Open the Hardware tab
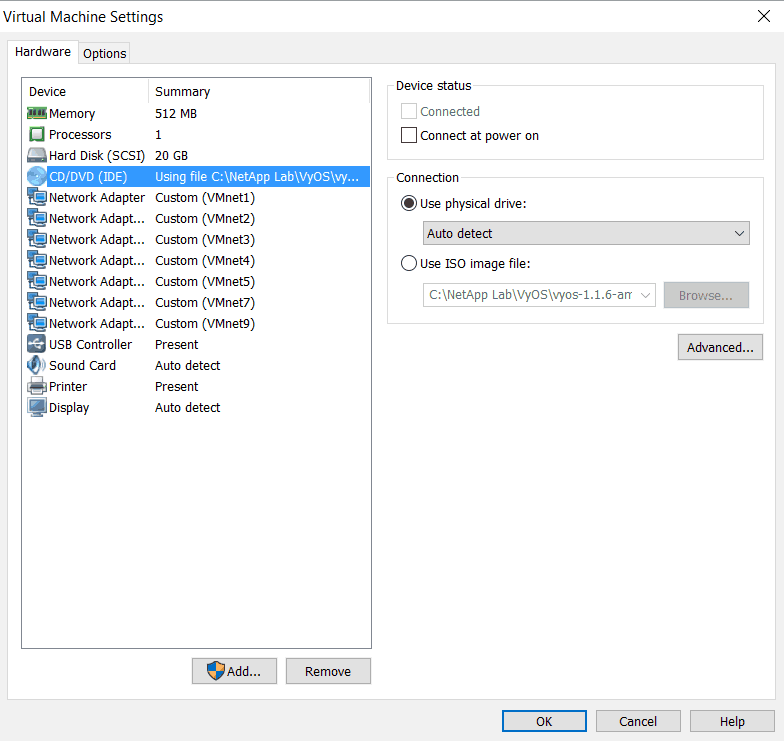Viewport: 784px width, 741px height. click(x=43, y=52)
